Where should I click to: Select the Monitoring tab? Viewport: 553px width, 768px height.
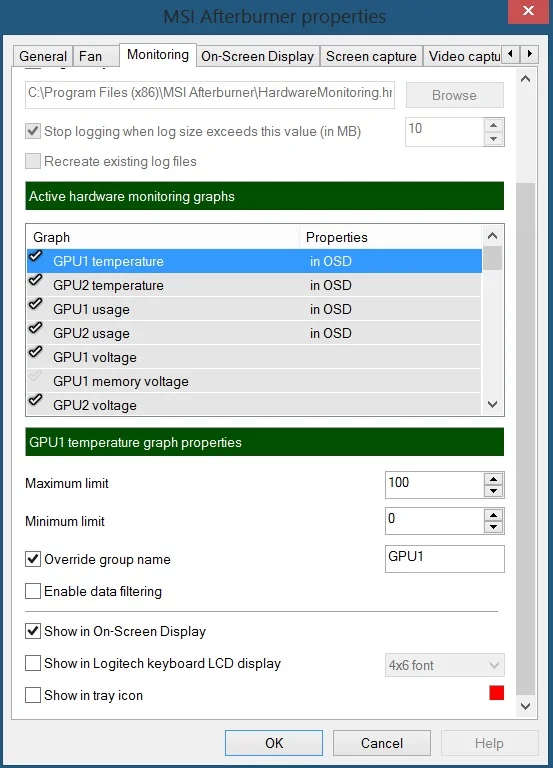pos(158,54)
